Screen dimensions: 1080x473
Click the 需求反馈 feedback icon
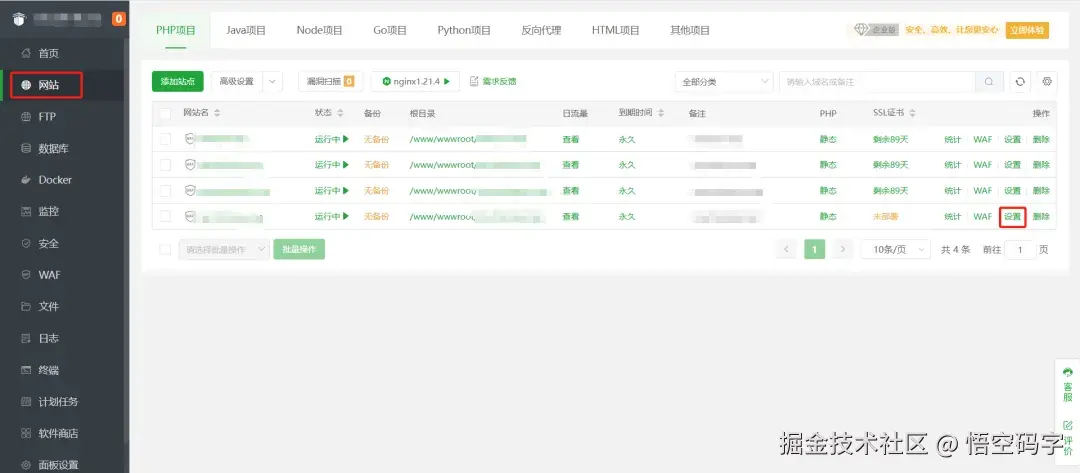[474, 81]
